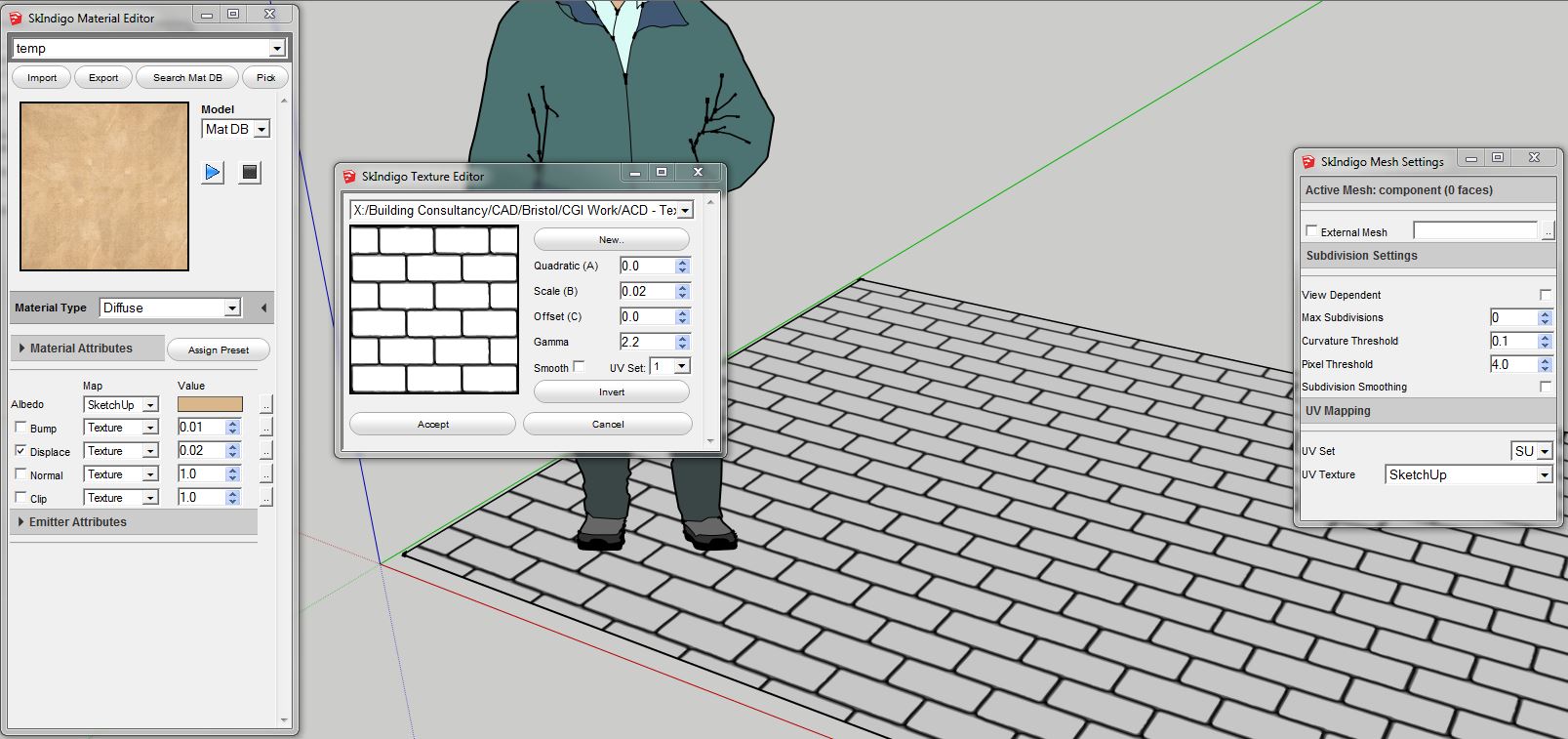Open the Material Type Diffuse dropdown
Screen dimensions: 1568x739
point(171,308)
